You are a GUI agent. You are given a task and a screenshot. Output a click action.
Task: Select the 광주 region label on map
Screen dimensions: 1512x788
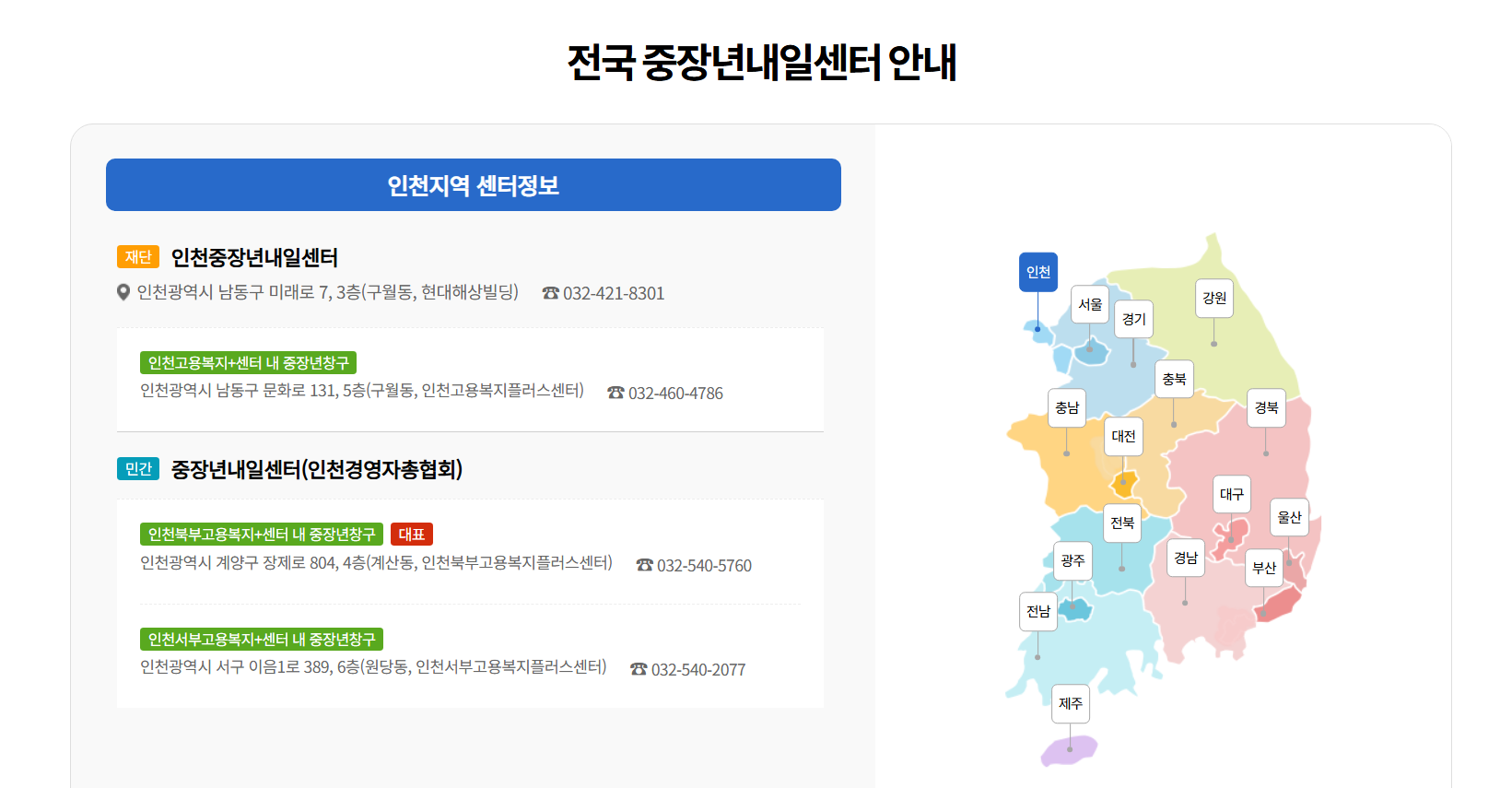[x=1072, y=560]
